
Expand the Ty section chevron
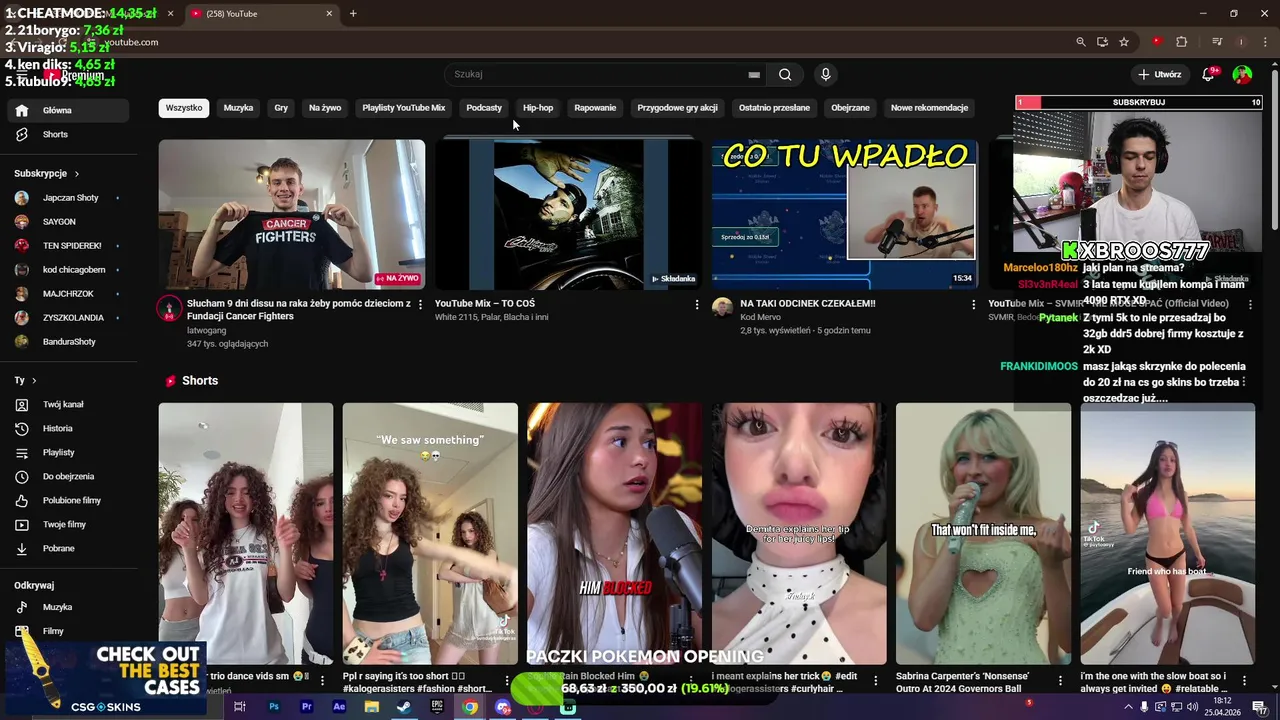[x=33, y=381]
